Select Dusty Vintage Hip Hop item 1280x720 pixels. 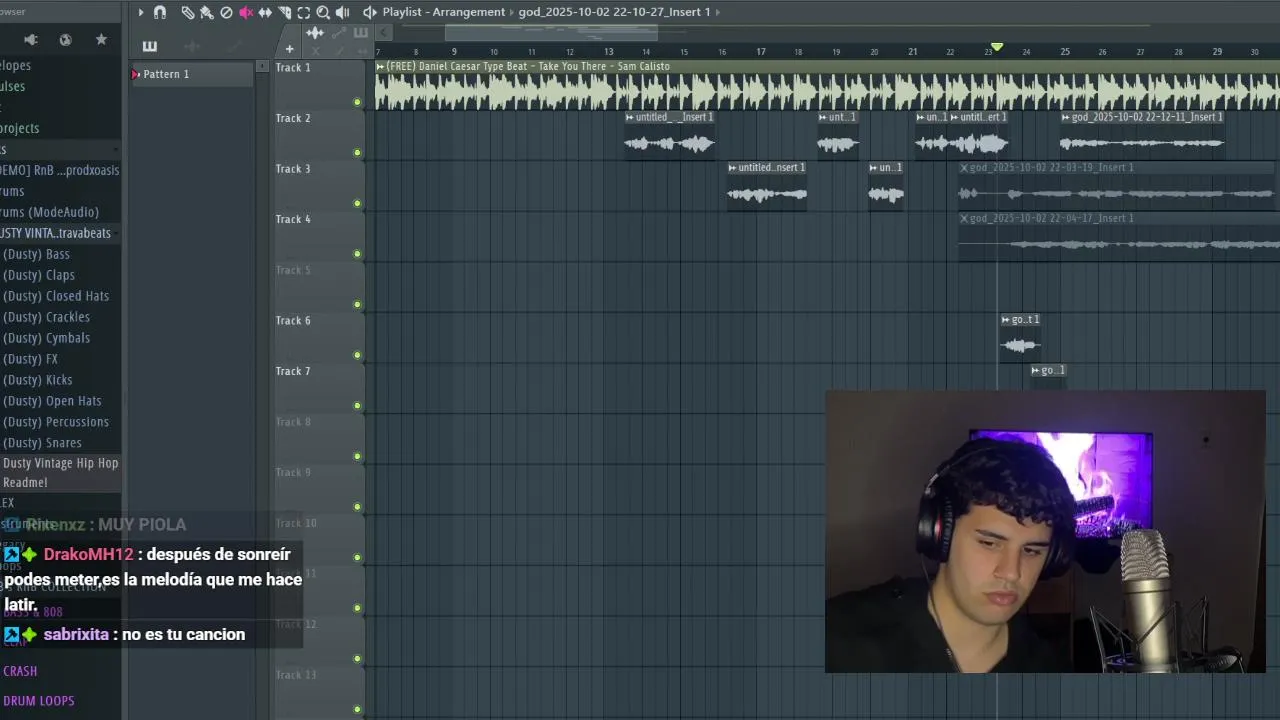click(60, 463)
